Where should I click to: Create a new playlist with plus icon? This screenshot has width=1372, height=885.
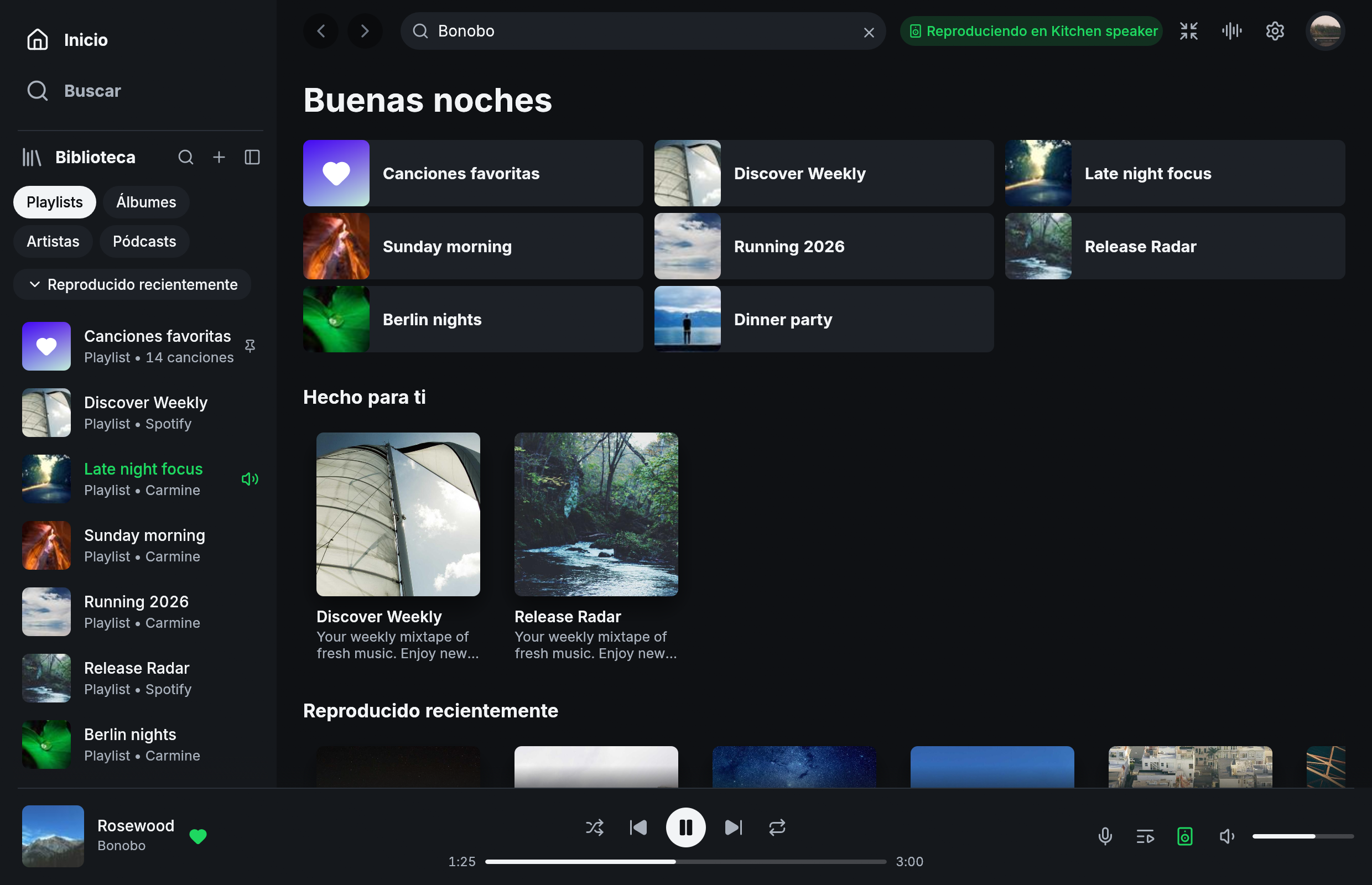219,157
